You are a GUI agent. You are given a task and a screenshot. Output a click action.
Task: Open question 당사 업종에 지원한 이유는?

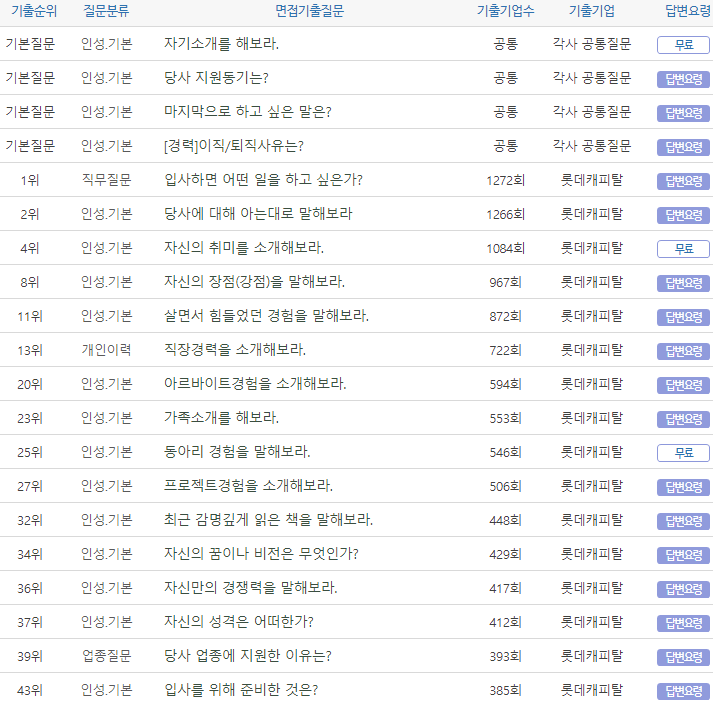coord(248,656)
